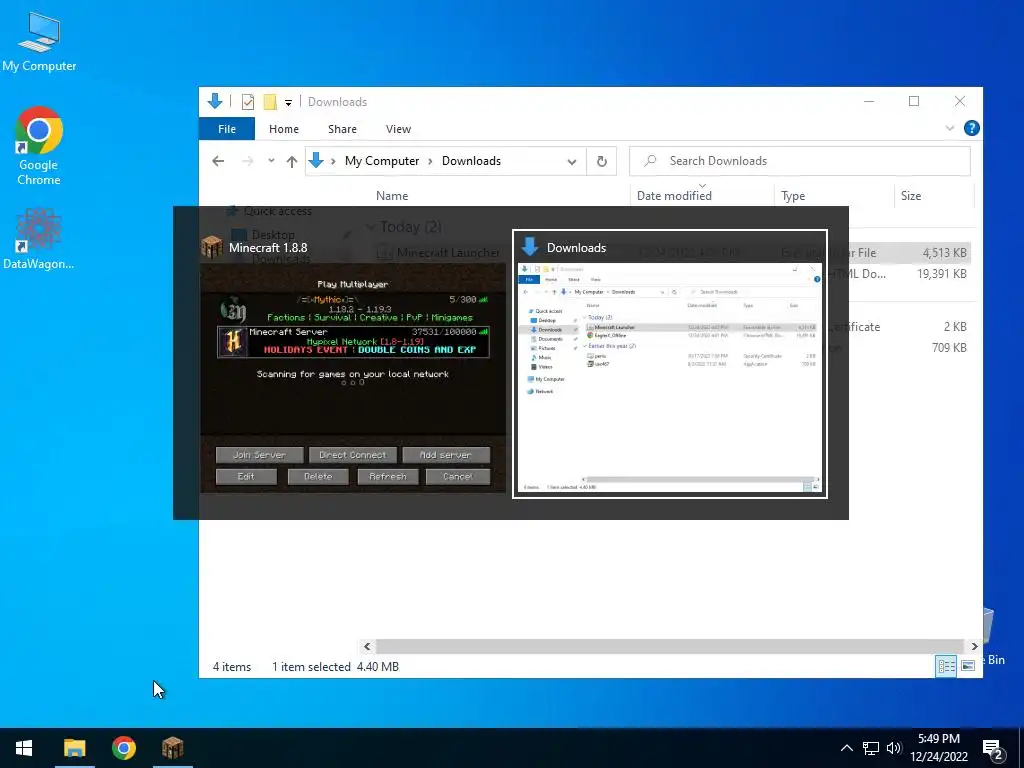Open network status tray icon
The image size is (1024, 768).
click(871, 748)
